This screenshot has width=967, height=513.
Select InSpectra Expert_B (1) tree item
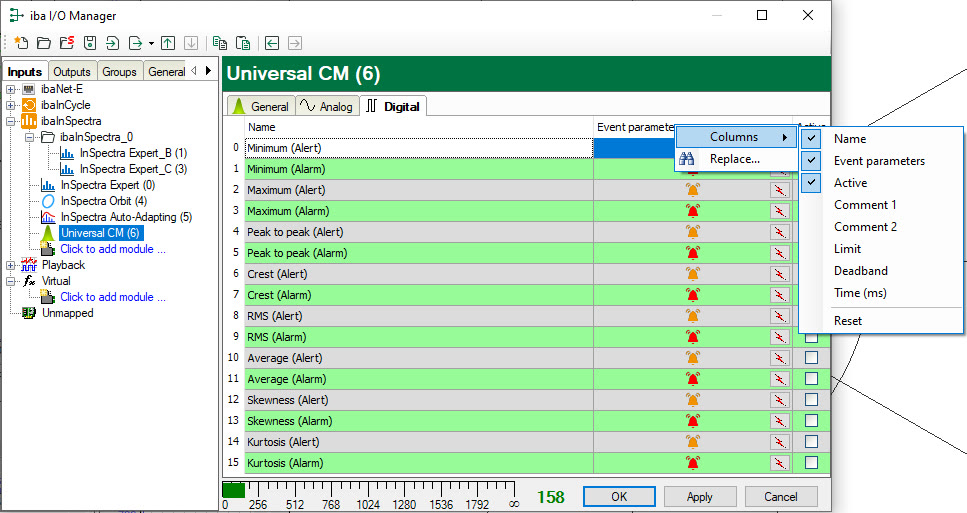point(133,153)
